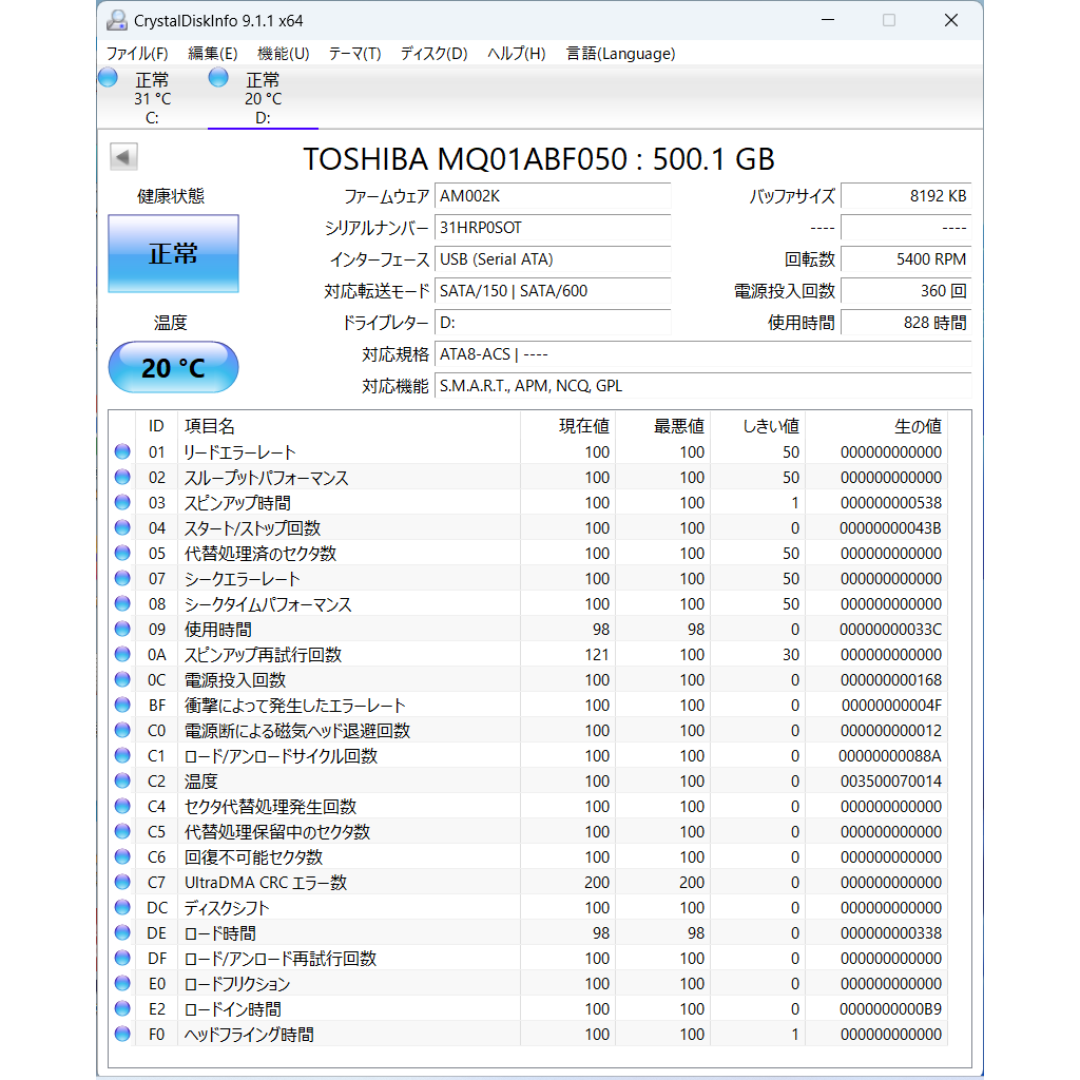Screen dimensions: 1080x1080
Task: Click the transfer mode field SATA/150 | SATA/600
Action: 552,291
